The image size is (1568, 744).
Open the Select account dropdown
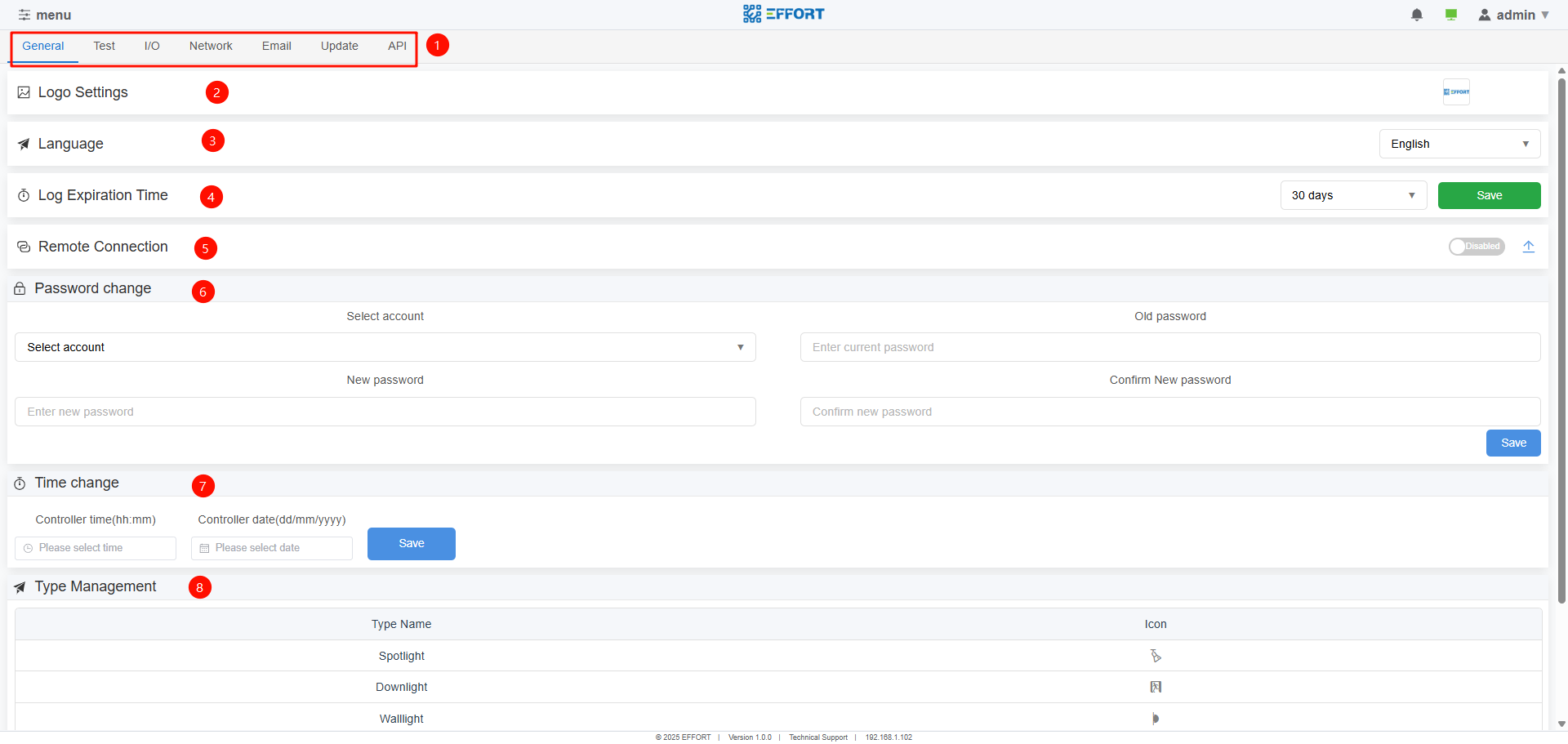click(x=385, y=347)
